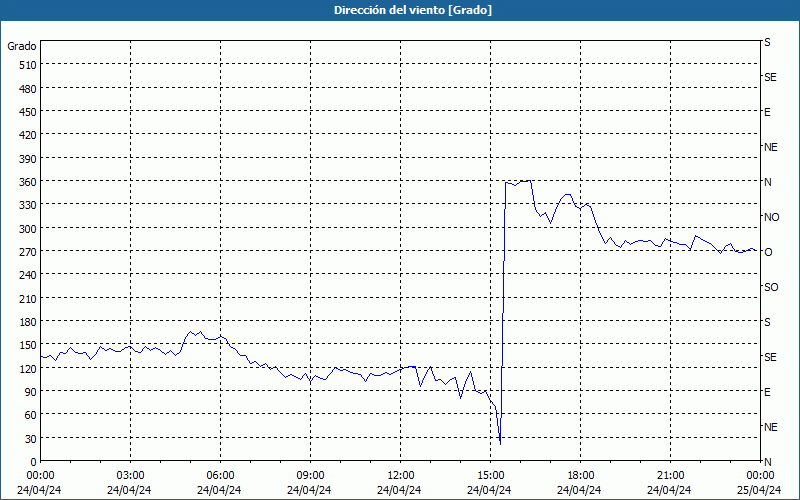The image size is (800, 500).
Task: Click the 24/04/24 date under 18:00
Action: click(580, 490)
